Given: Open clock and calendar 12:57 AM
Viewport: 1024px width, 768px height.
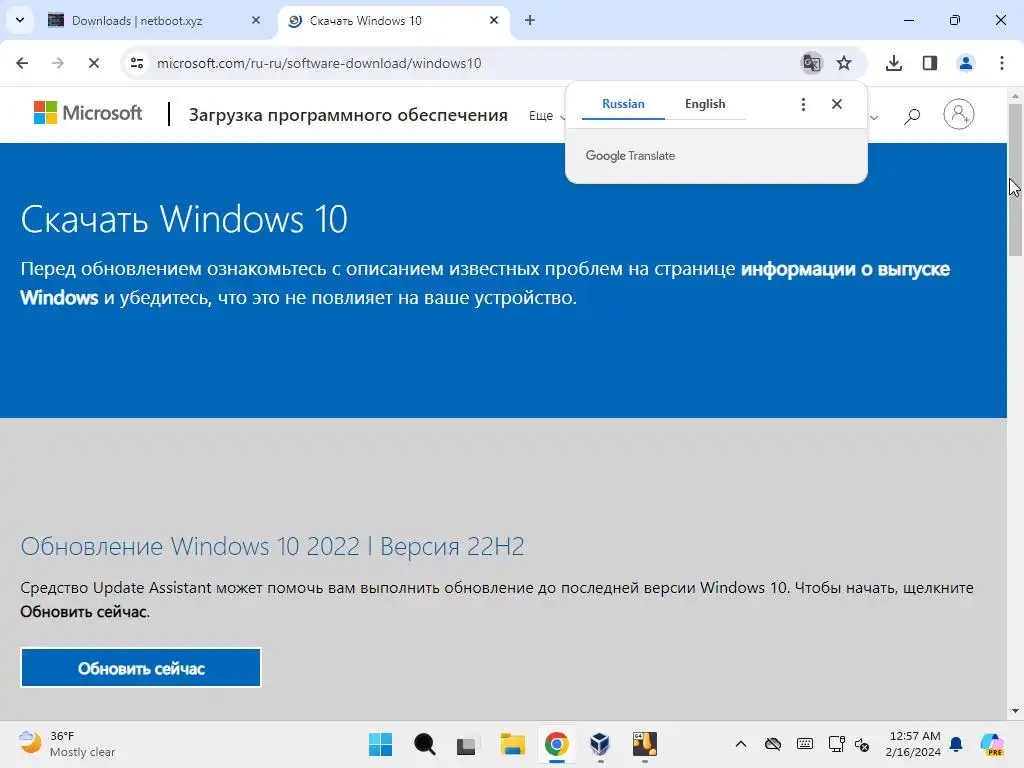Looking at the screenshot, I should point(912,744).
